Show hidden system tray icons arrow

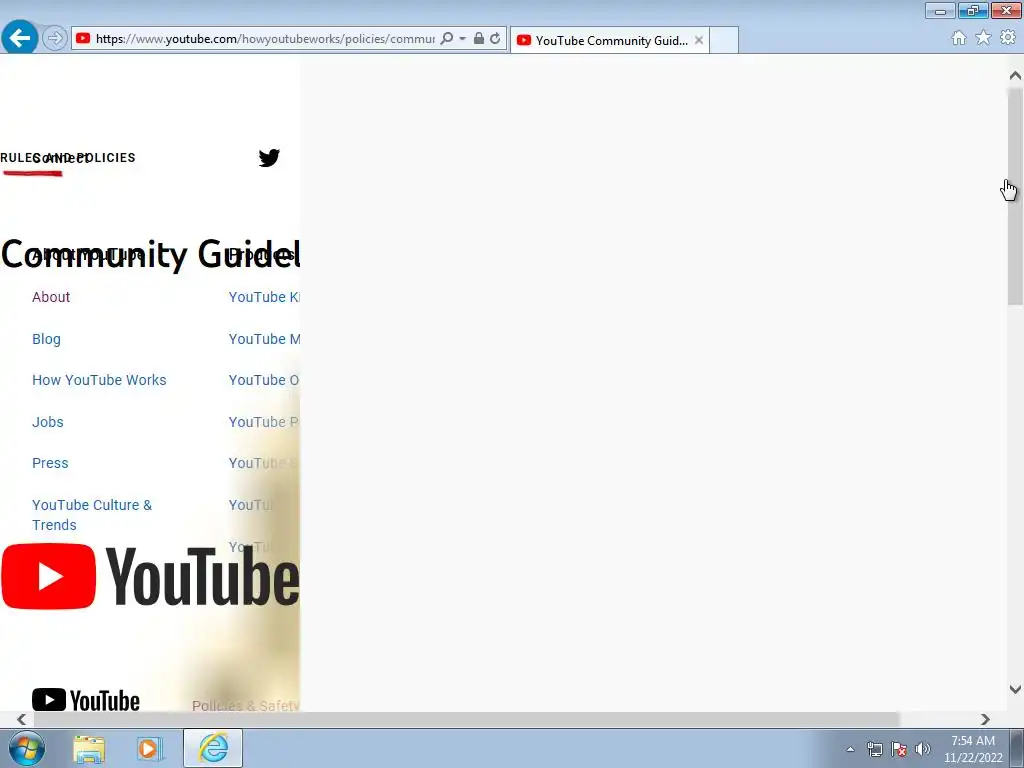tap(850, 749)
